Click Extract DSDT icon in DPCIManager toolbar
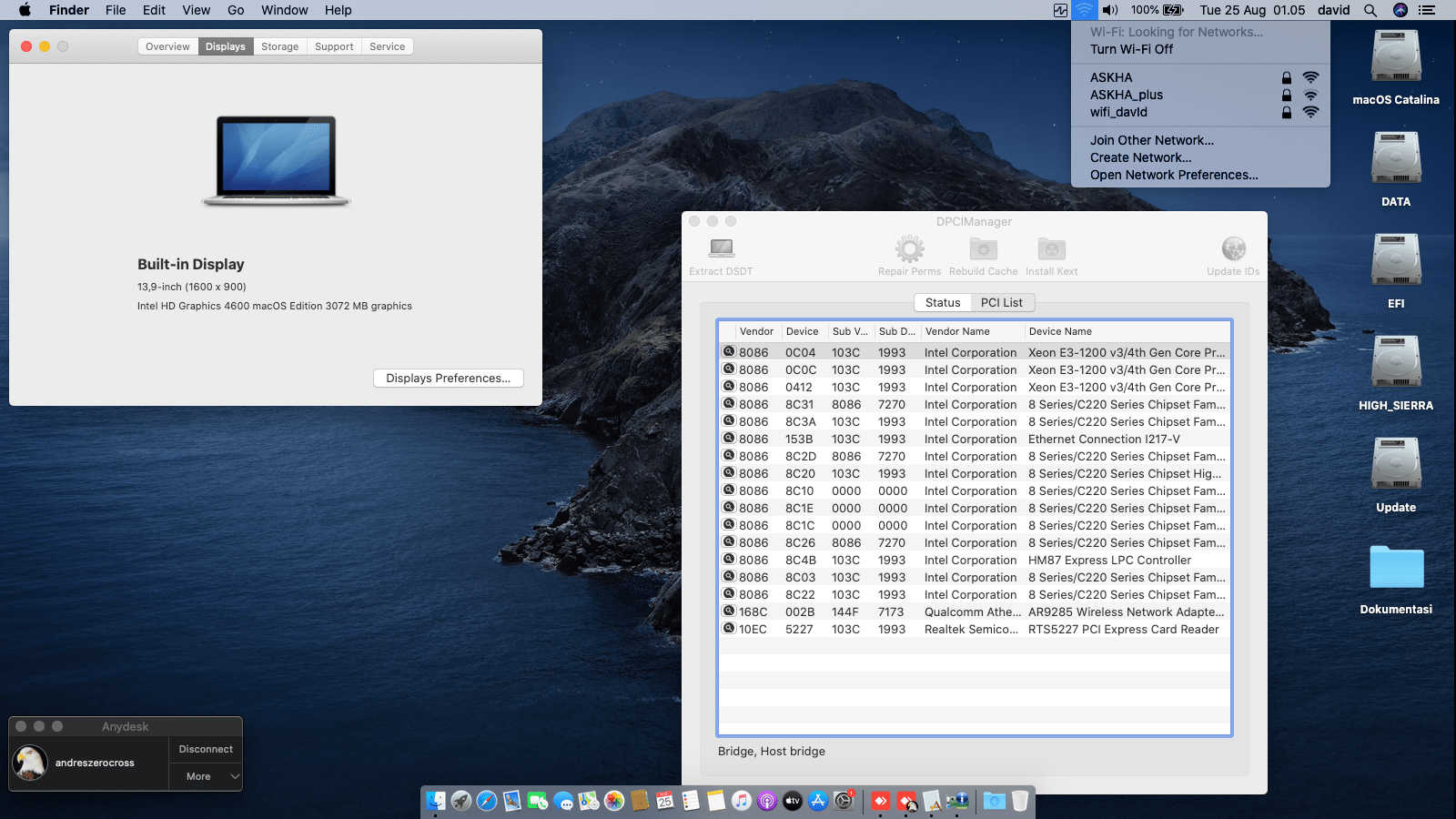This screenshot has height=819, width=1456. [722, 248]
